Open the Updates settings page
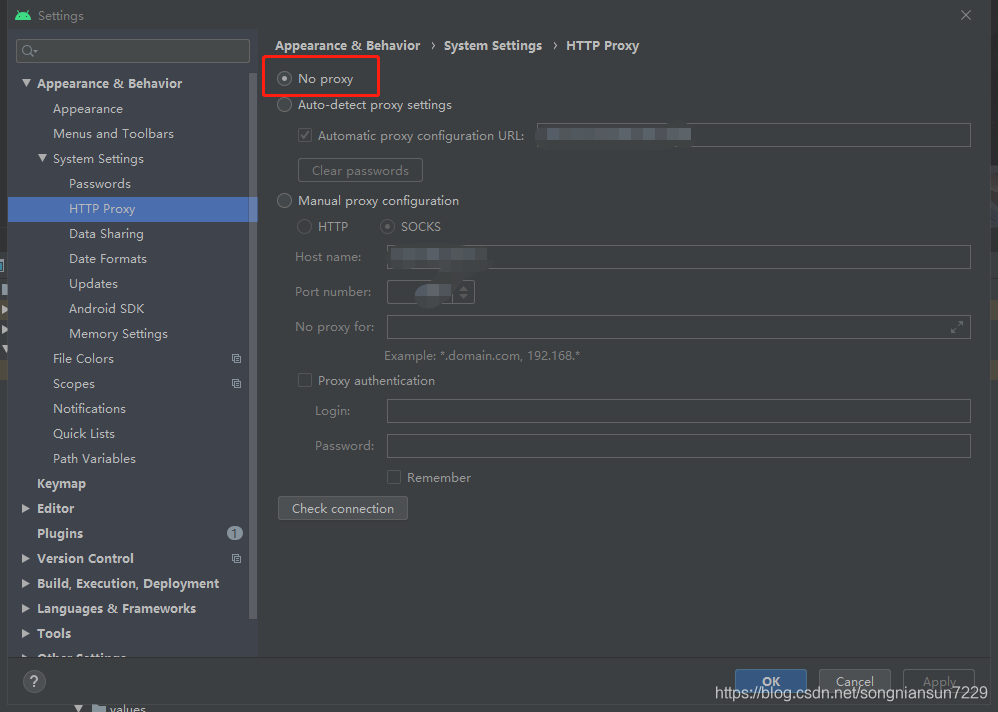998x712 pixels. point(94,284)
